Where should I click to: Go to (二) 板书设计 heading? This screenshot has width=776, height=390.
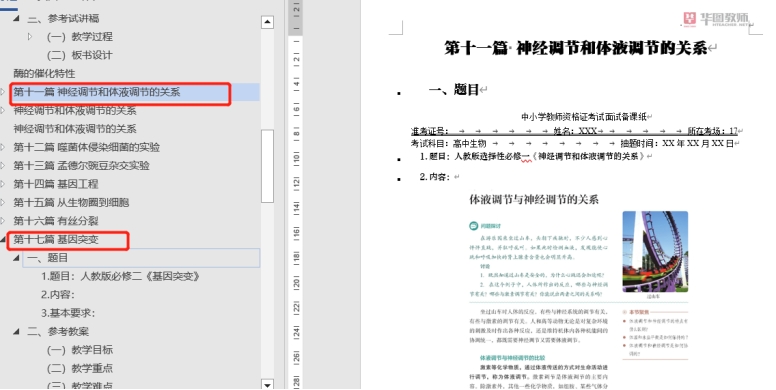(x=80, y=55)
